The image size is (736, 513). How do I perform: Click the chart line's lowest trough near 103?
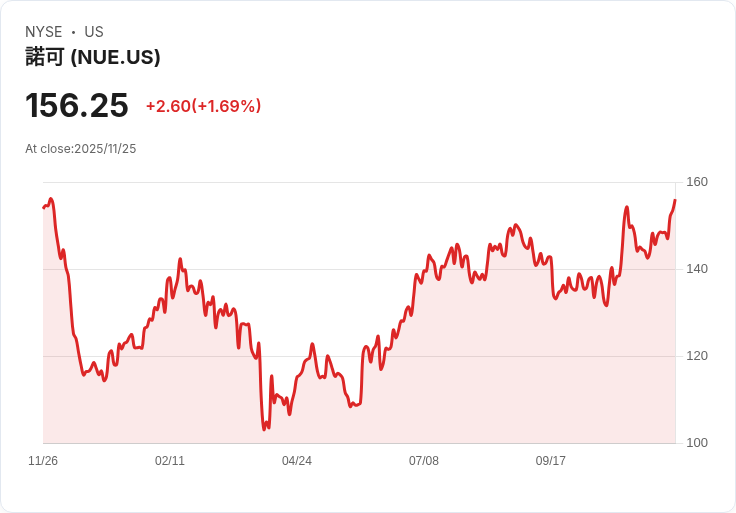point(264,429)
